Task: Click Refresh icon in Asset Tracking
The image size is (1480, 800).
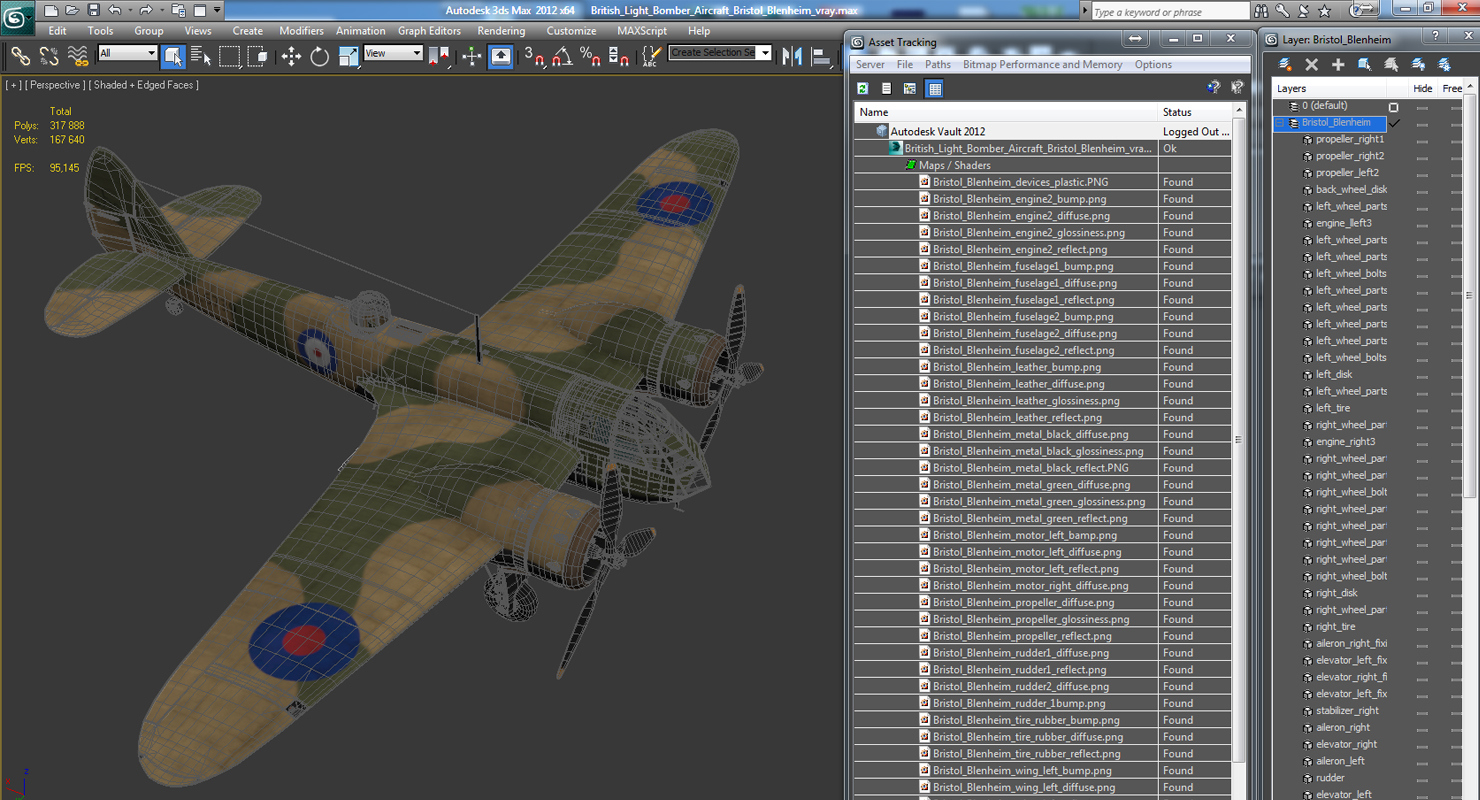Action: (x=862, y=88)
